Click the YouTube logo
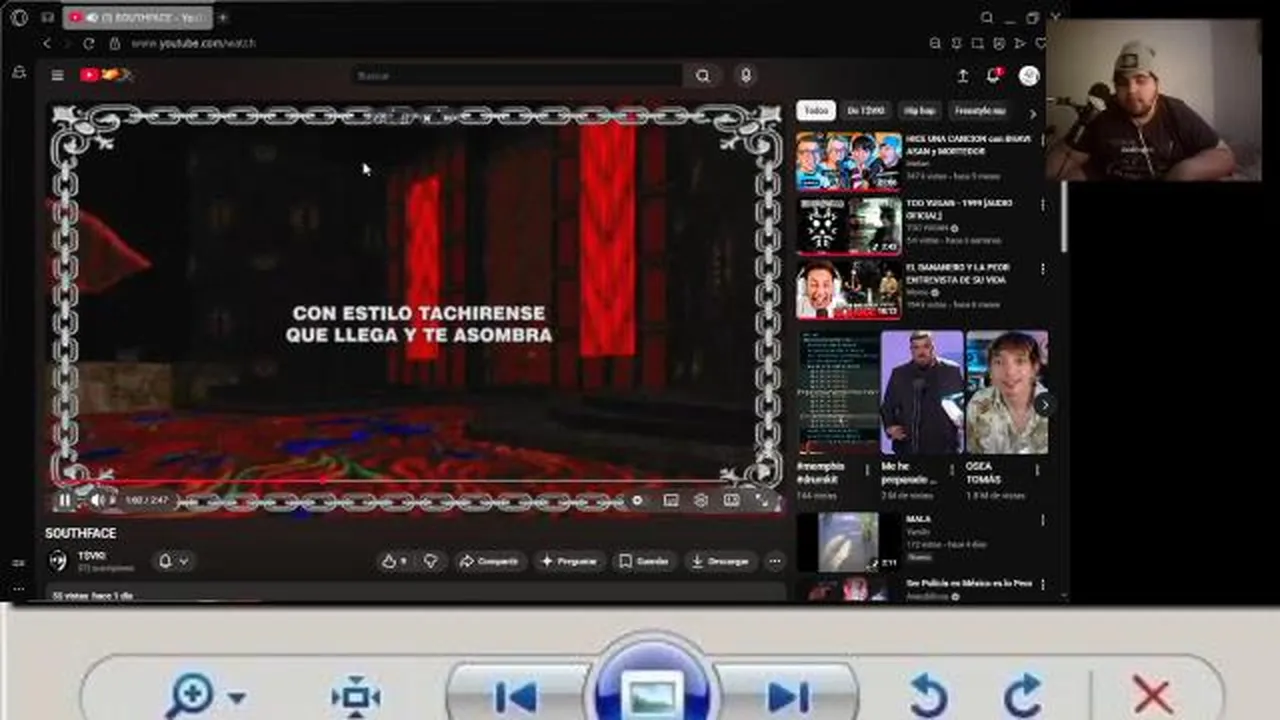The height and width of the screenshot is (720, 1280). click(x=105, y=75)
